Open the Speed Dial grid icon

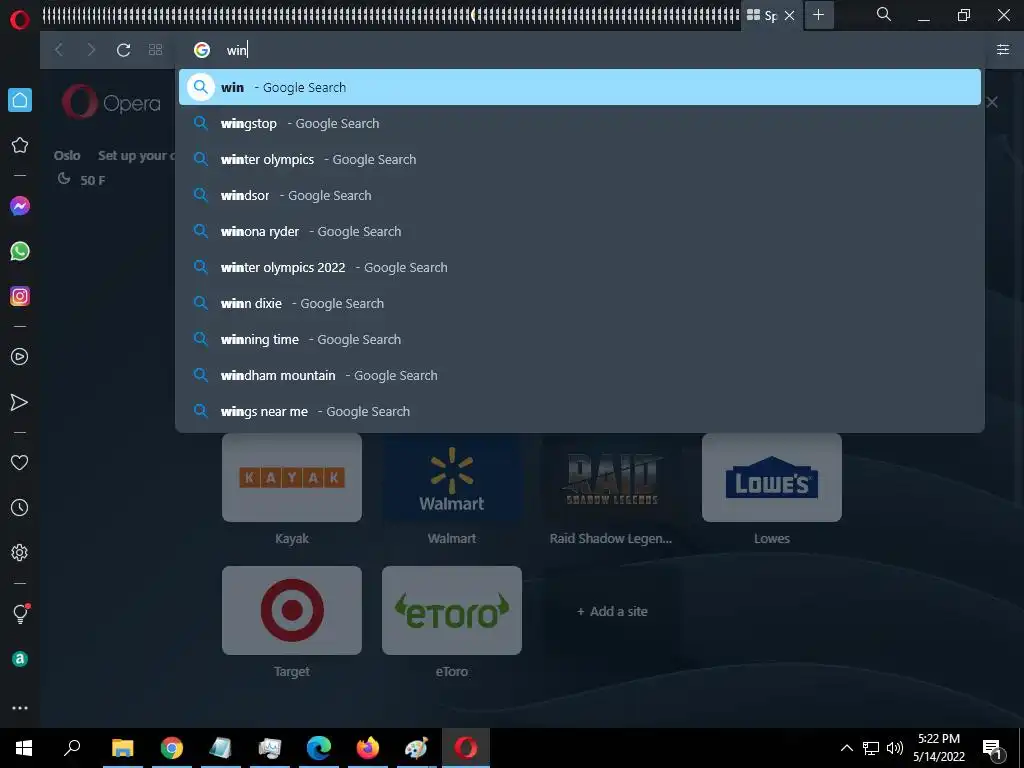155,50
